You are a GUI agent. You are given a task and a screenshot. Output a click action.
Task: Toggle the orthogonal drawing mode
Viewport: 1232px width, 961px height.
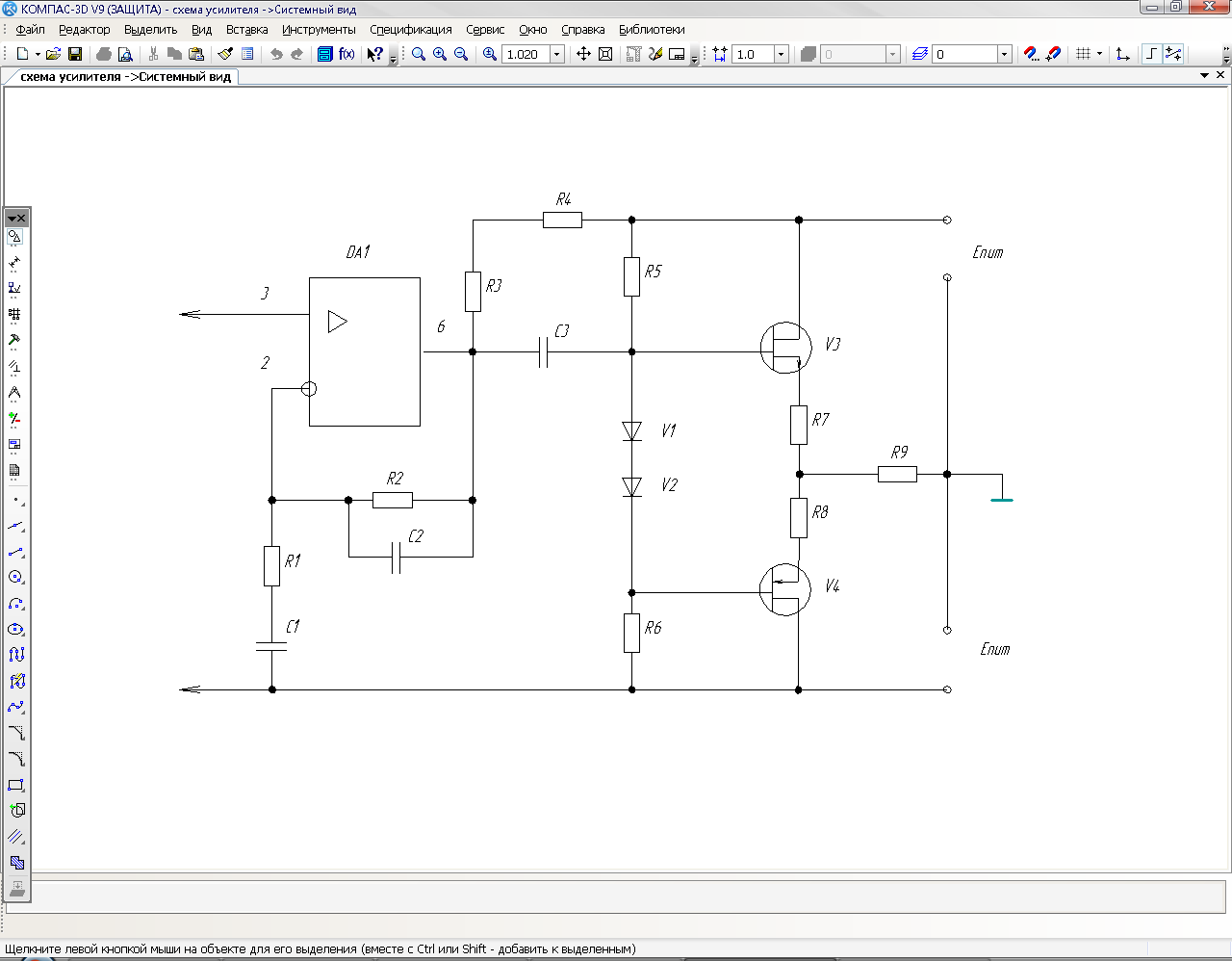pyautogui.click(x=1151, y=55)
